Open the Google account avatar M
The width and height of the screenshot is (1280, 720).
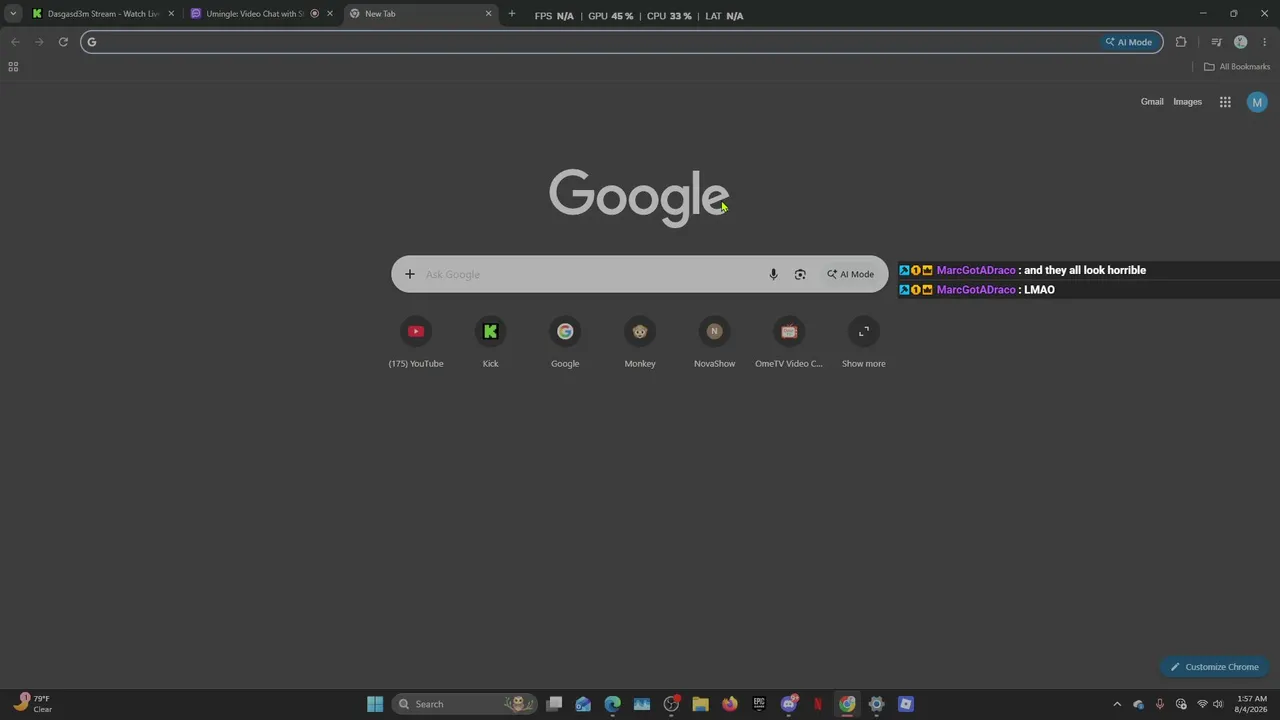point(1257,102)
